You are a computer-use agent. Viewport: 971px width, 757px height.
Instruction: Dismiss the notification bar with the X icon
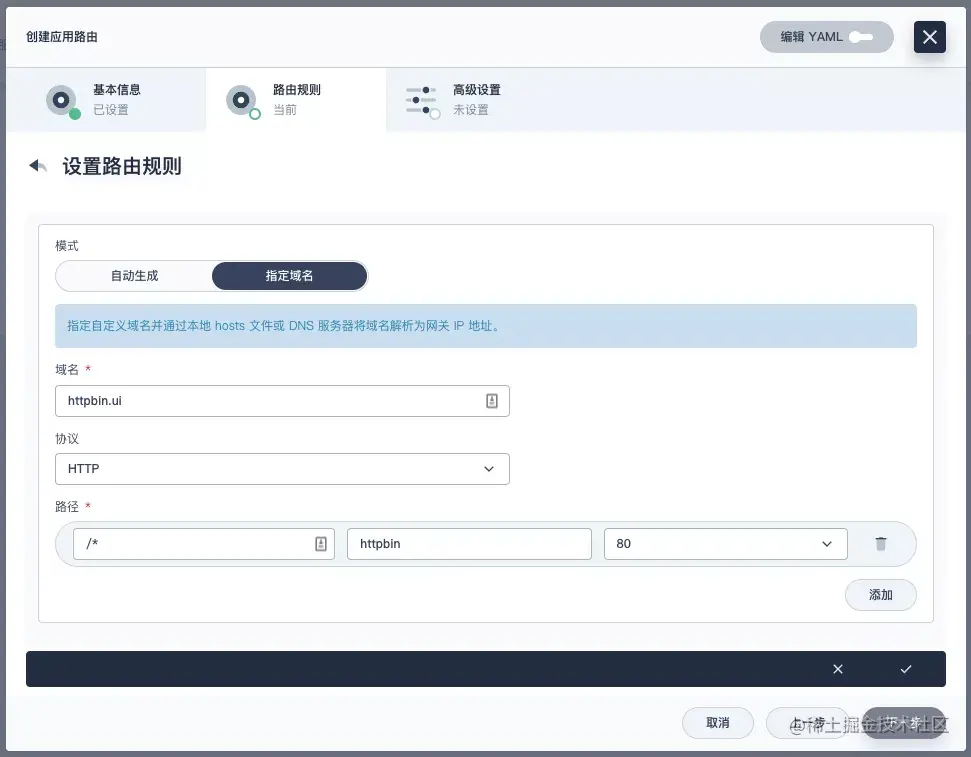coord(838,669)
